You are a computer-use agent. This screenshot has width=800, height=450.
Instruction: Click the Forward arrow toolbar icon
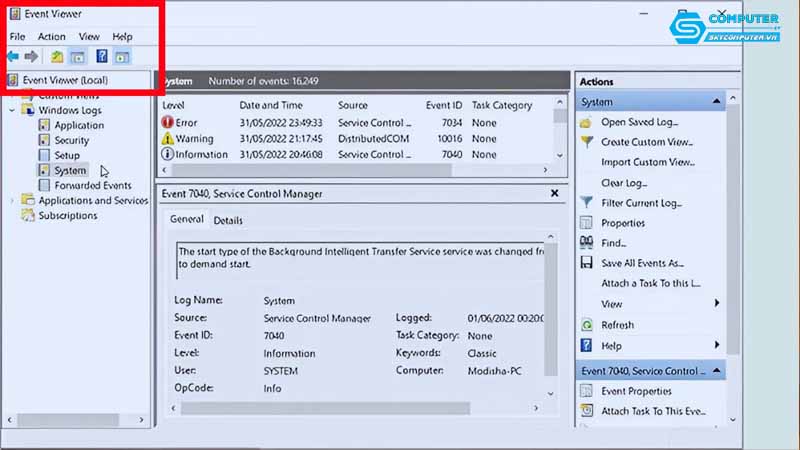[31, 57]
